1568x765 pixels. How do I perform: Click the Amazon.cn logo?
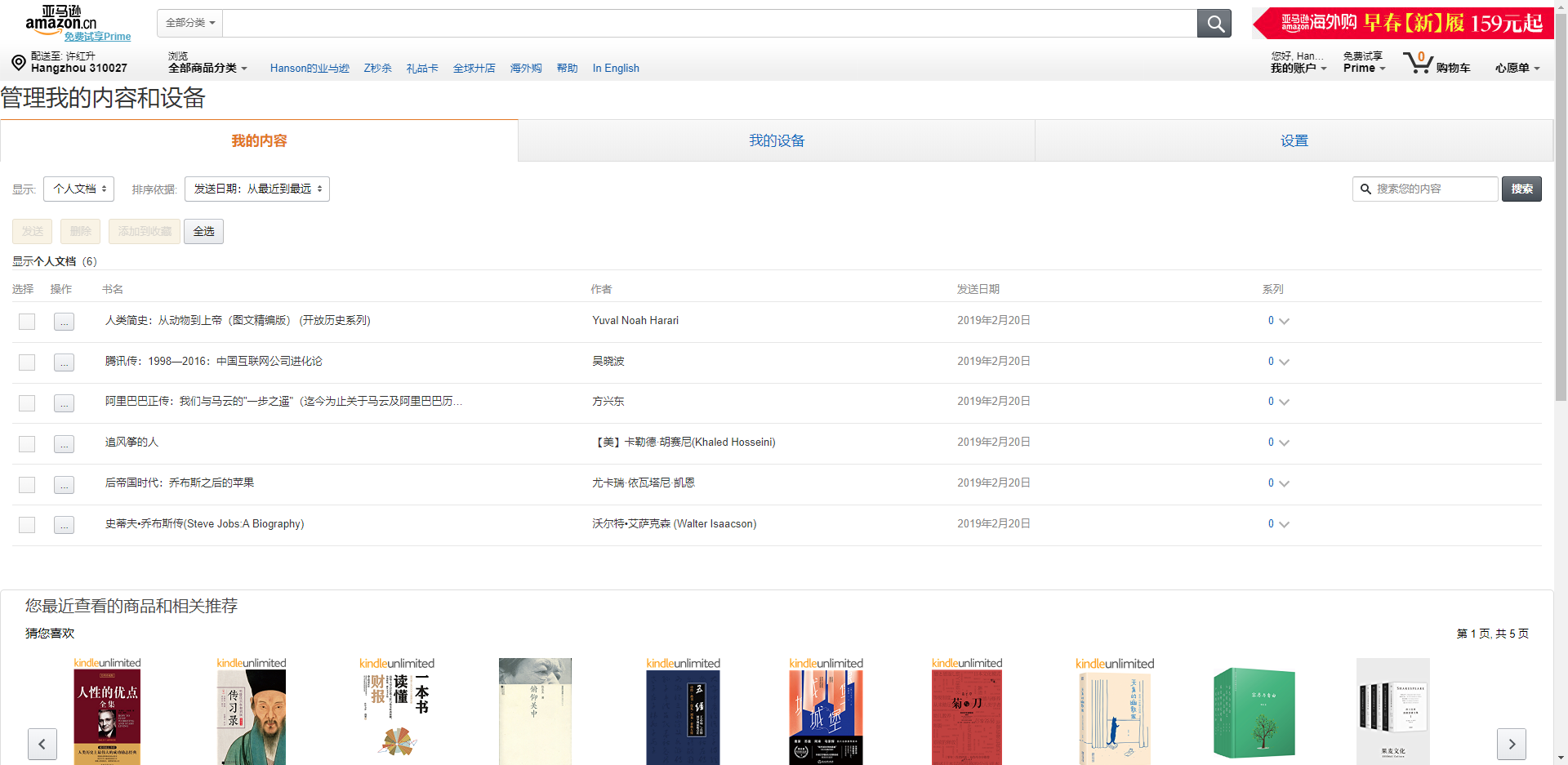click(x=60, y=18)
